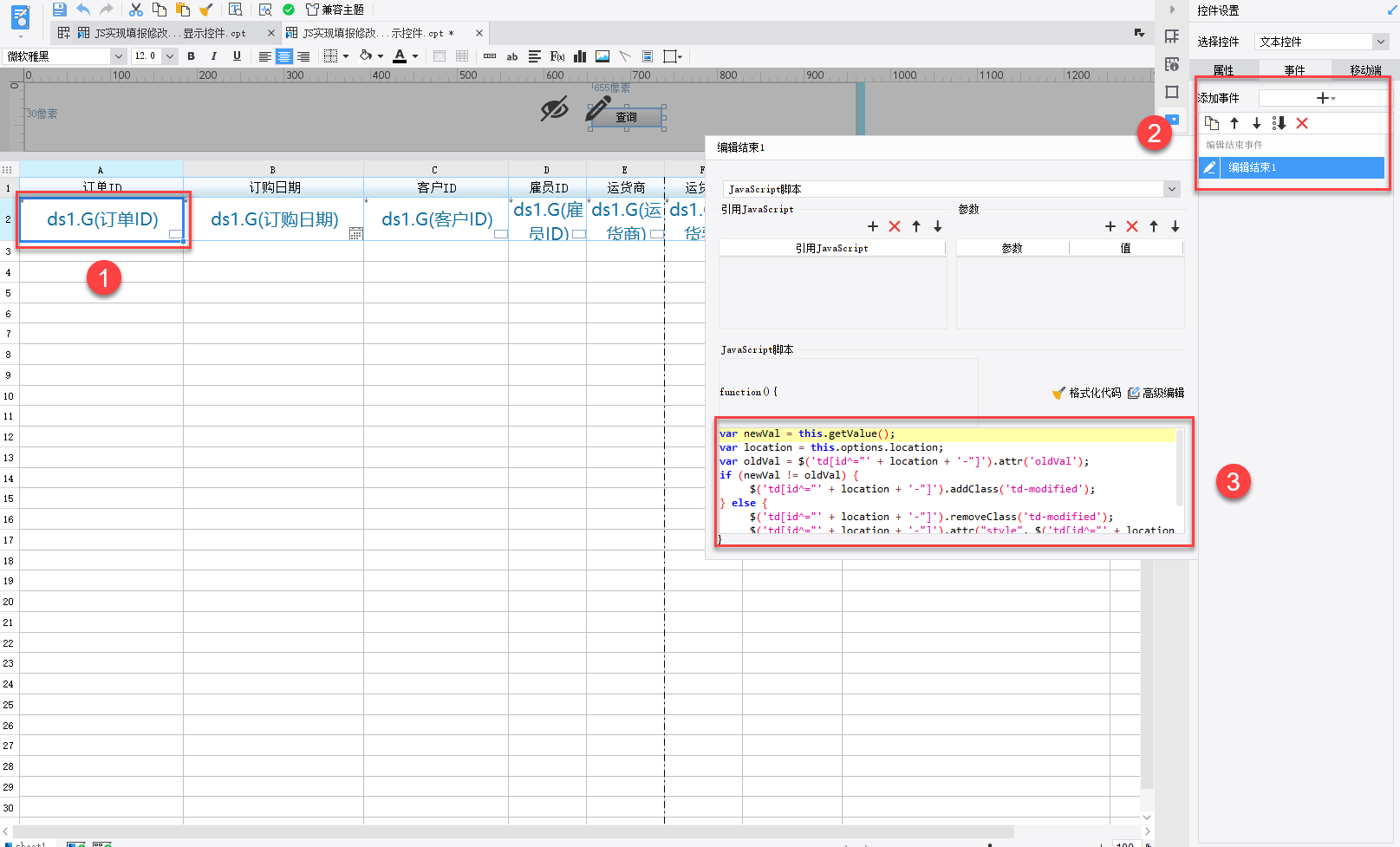Image resolution: width=1400 pixels, height=847 pixels.
Task: Open the 选择控件 文本控件 dropdown
Action: (x=1322, y=42)
